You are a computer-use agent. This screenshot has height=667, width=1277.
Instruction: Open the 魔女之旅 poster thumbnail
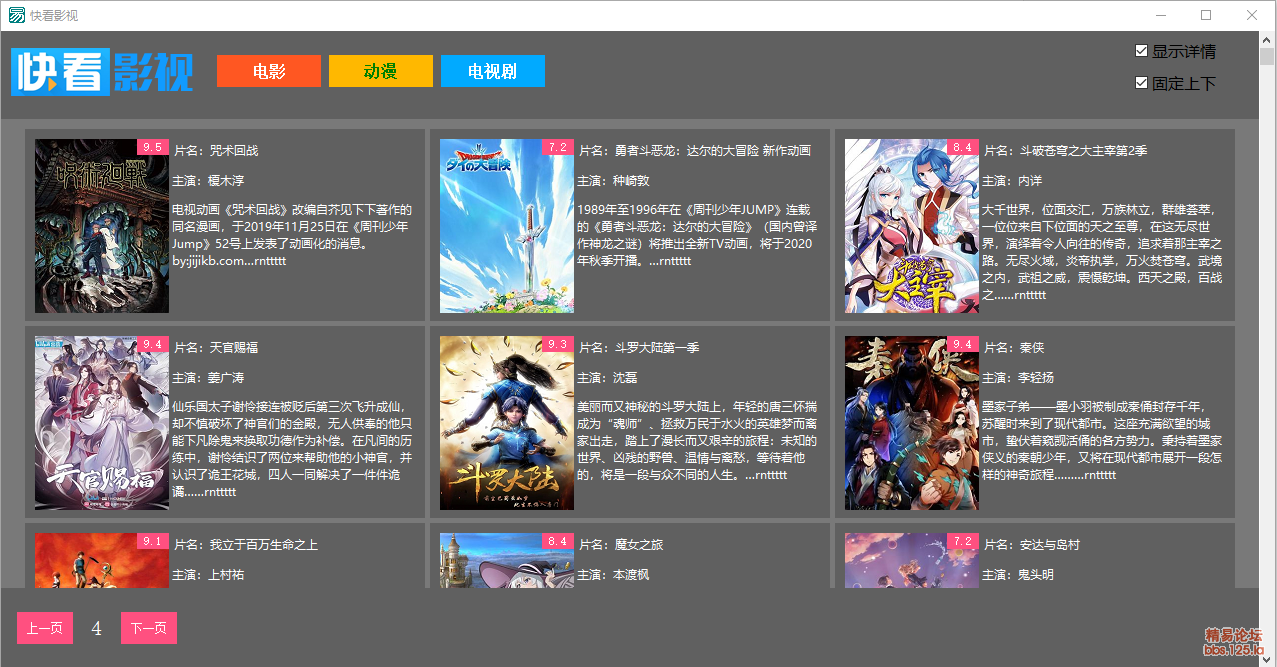point(507,561)
